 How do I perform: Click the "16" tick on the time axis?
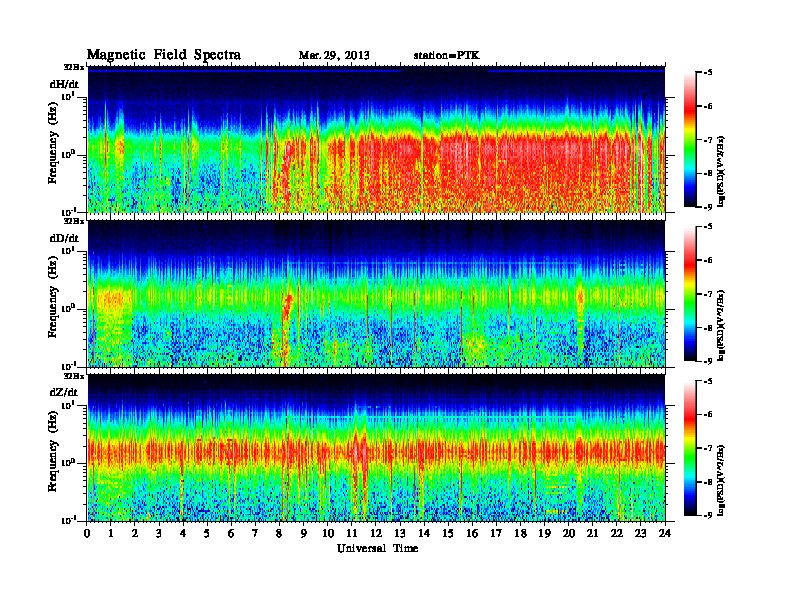[x=472, y=534]
